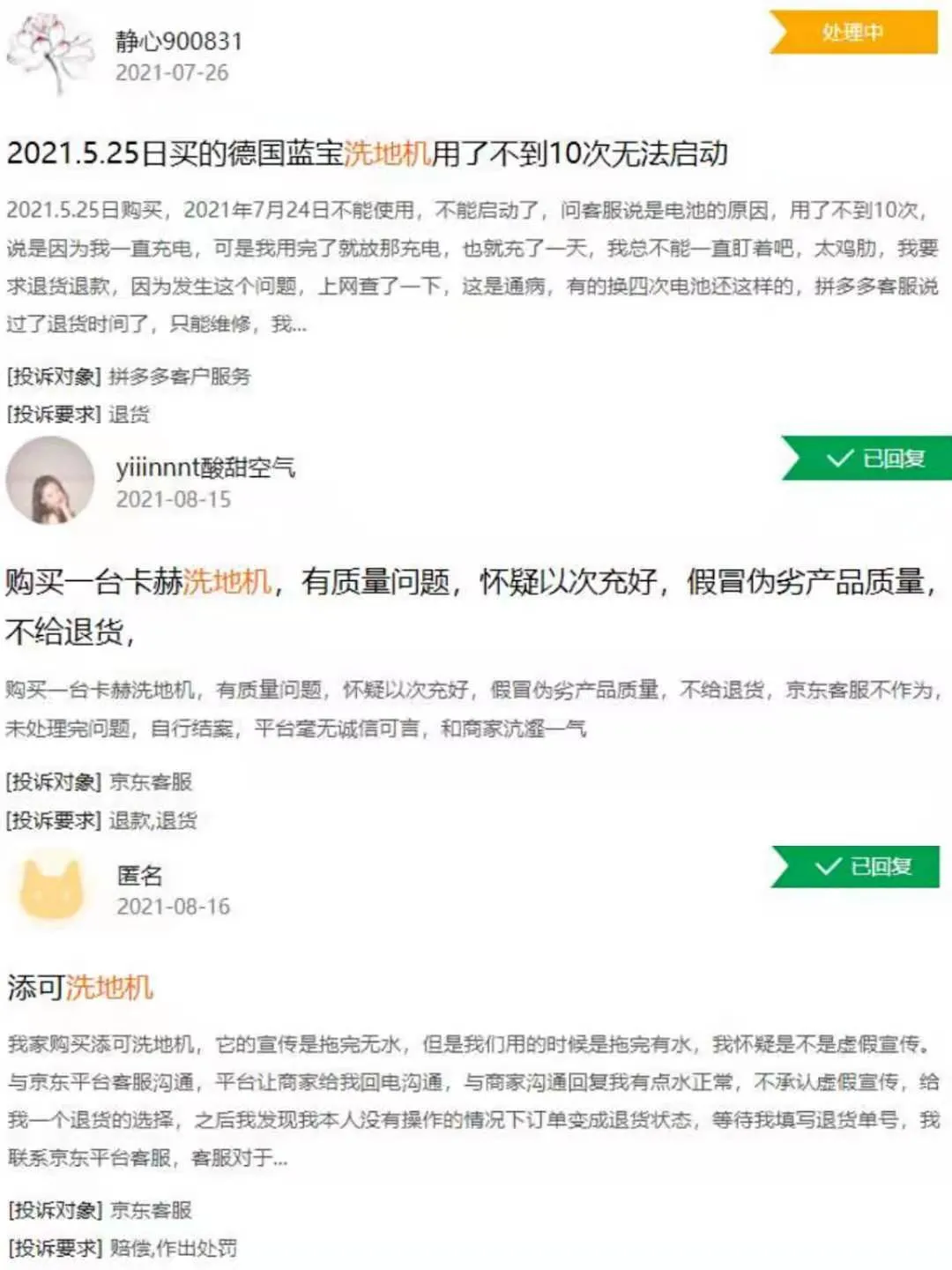Screen dimensions: 952x1270
Task: Click the checkmark icon in 添可 已回复 badge
Action: click(x=828, y=866)
